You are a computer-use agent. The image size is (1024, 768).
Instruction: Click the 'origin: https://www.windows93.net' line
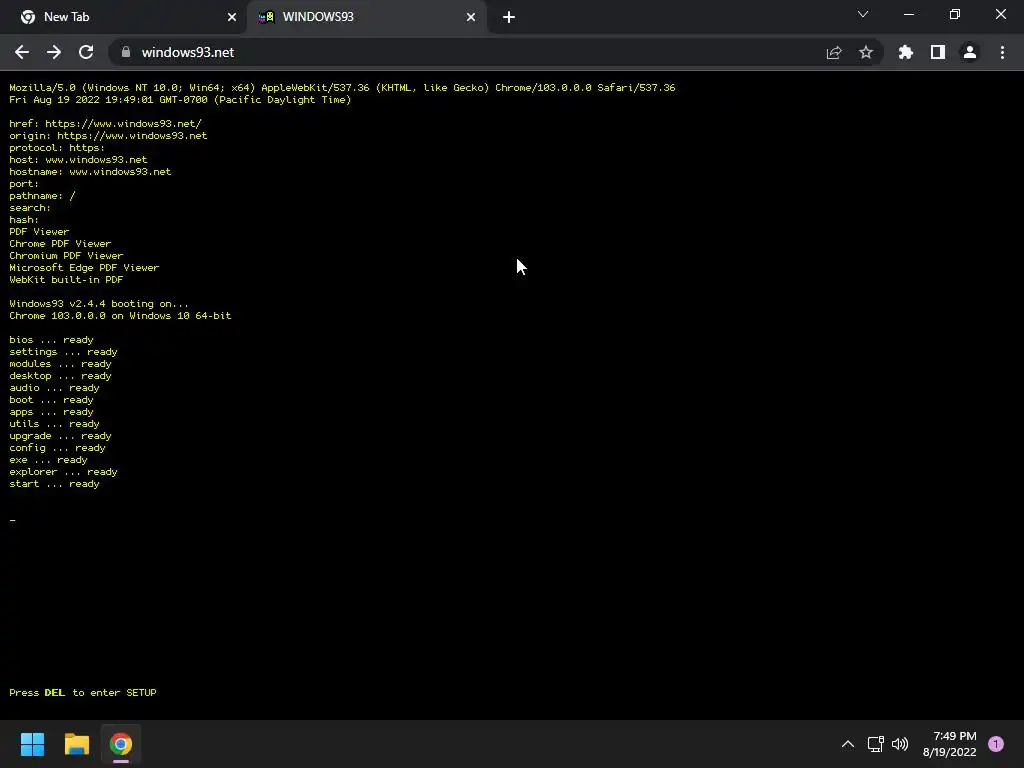[x=108, y=136]
